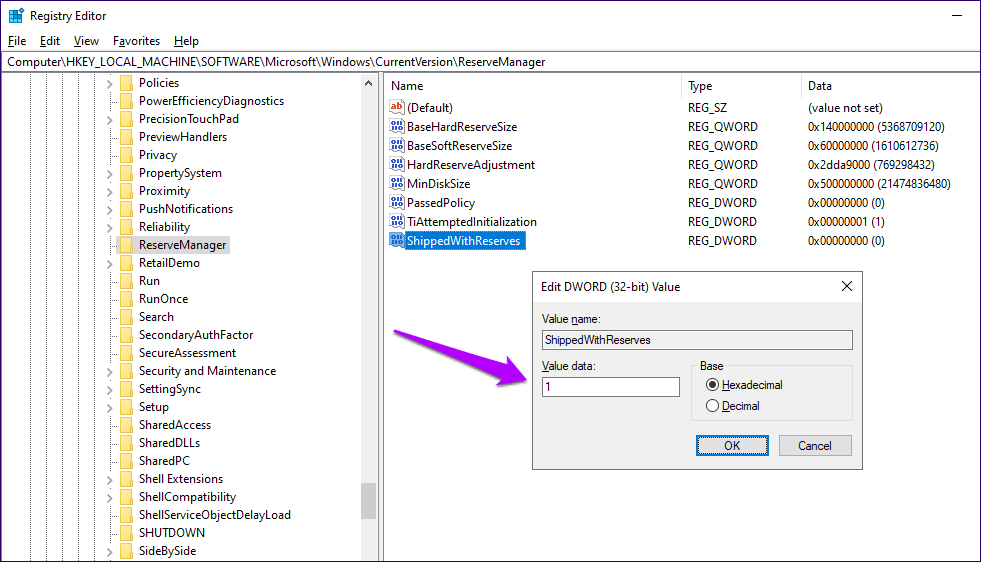981x562 pixels.
Task: Confirm the DWORD edit with OK
Action: tap(732, 446)
